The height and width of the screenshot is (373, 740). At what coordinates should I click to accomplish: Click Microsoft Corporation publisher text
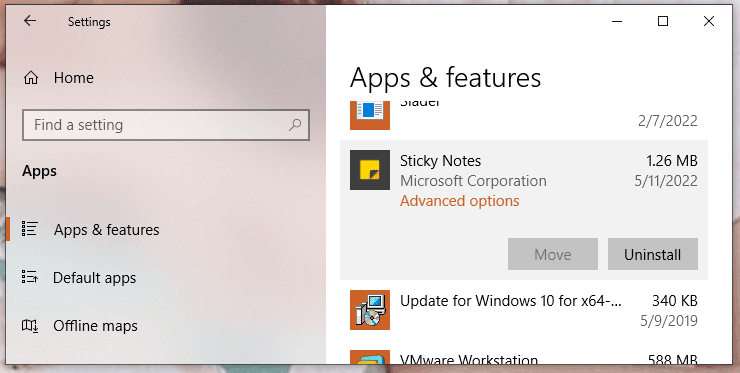[473, 181]
